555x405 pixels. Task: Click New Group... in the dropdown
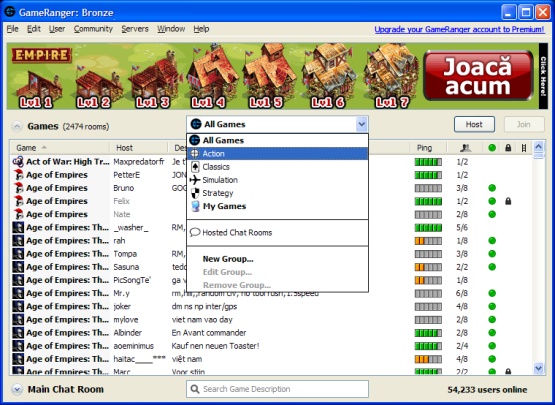click(x=277, y=259)
